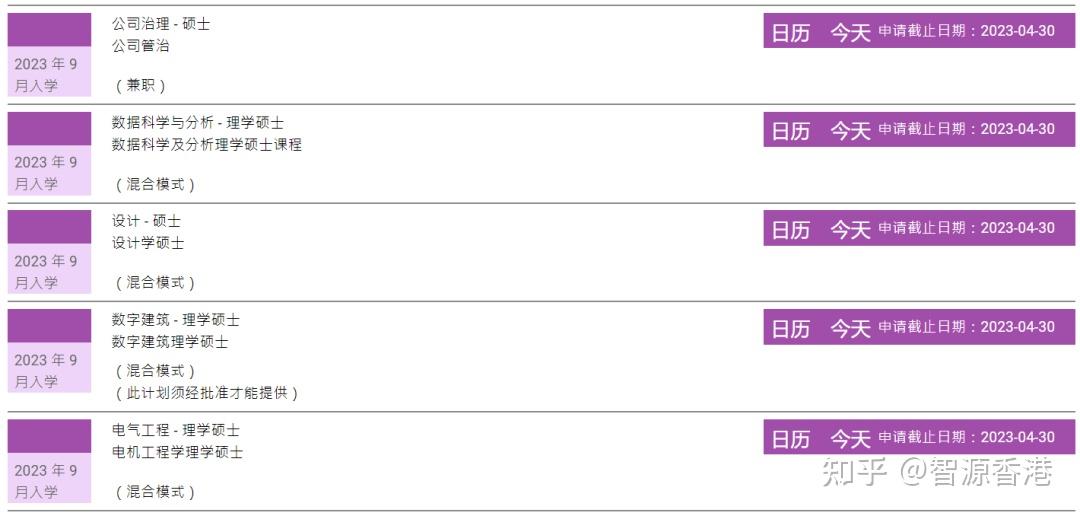Click 日历 in the 数字建筑 row
Viewport: 1080px width, 516px height.
(x=790, y=328)
